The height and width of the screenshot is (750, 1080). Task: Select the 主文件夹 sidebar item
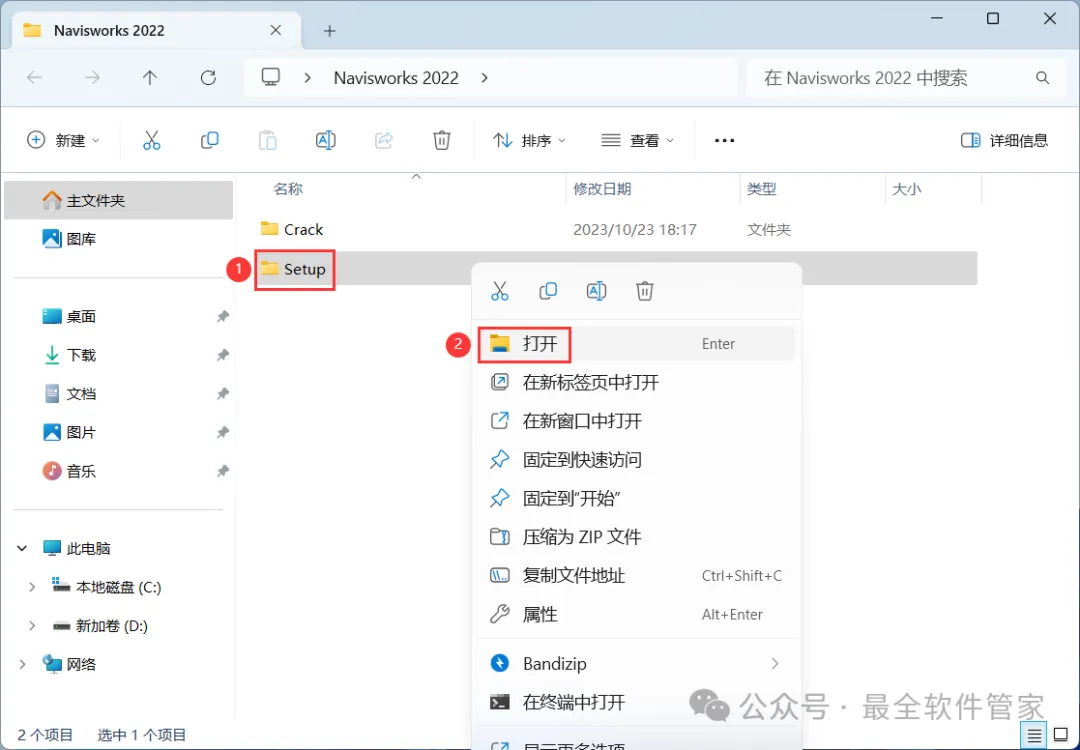click(x=118, y=200)
